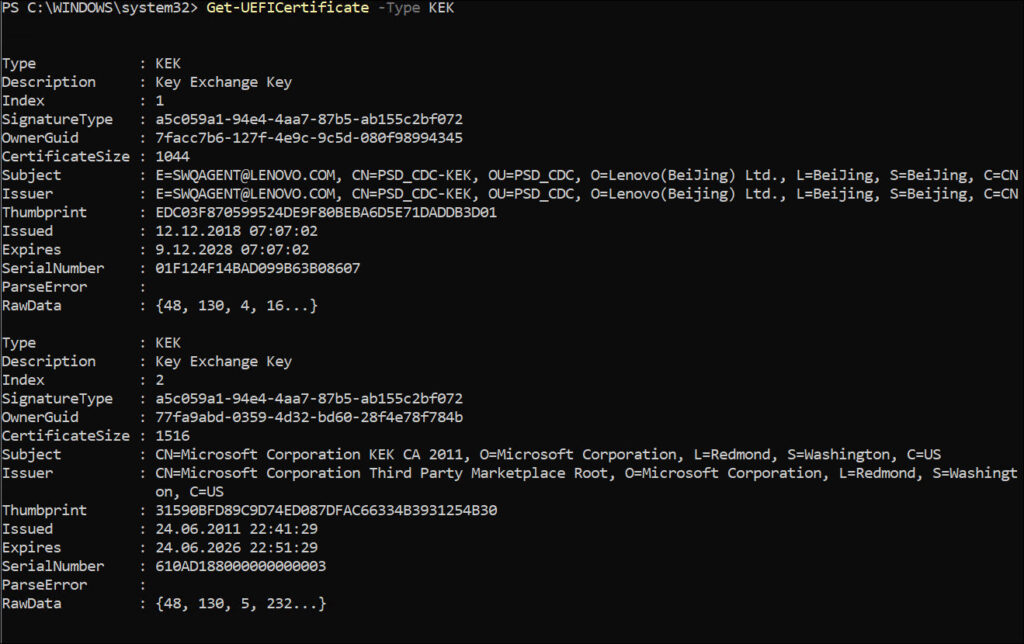Click the CertificateSize value 1044
1024x644 pixels.
(x=175, y=157)
